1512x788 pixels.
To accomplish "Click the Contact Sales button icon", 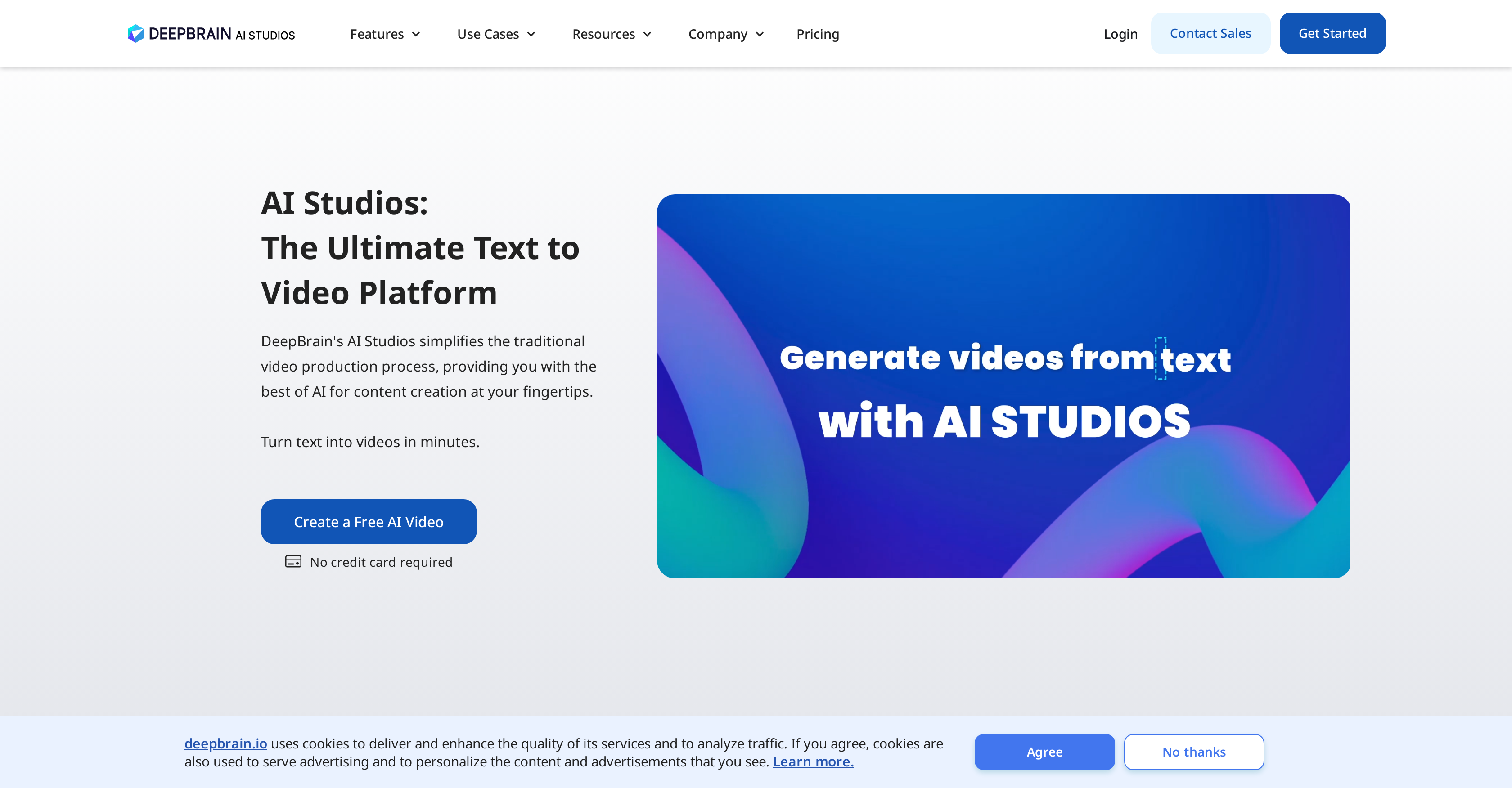I will [1211, 33].
